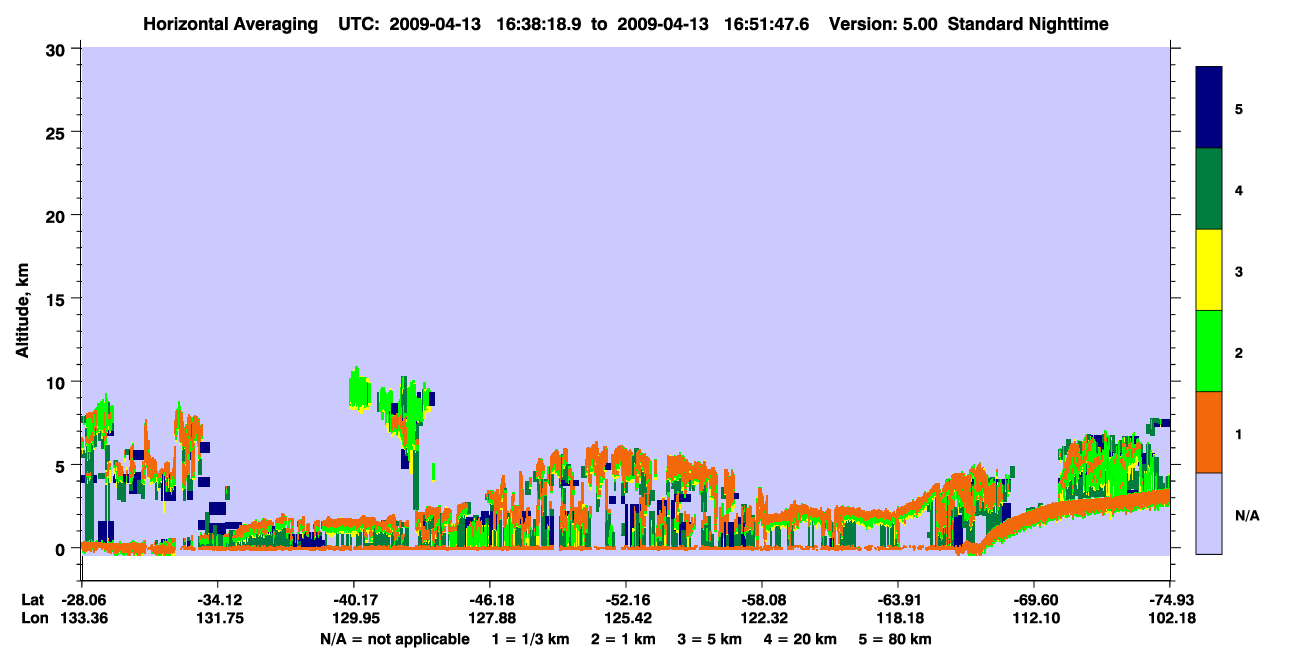Click the 'Version: 5.00' text
This screenshot has height=667, width=1300.
883,23
